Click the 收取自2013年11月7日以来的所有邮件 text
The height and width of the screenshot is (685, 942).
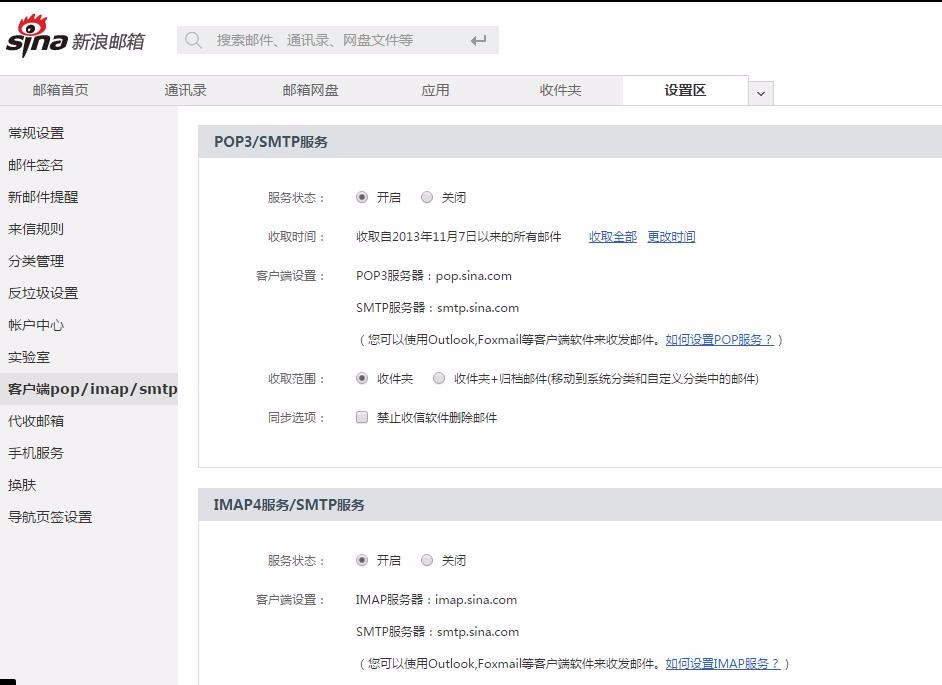point(458,237)
